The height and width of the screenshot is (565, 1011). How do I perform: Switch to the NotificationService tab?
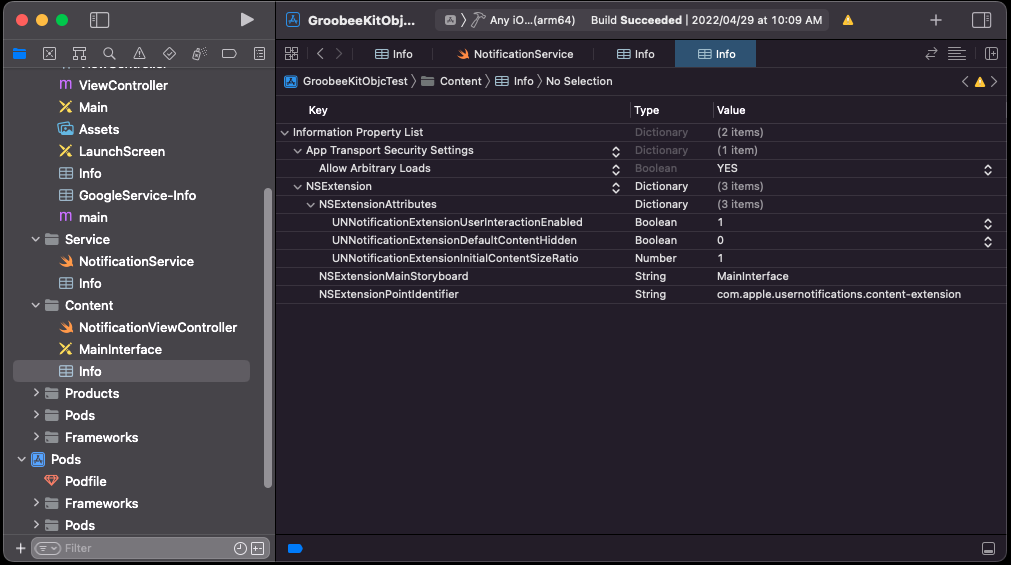(x=514, y=54)
